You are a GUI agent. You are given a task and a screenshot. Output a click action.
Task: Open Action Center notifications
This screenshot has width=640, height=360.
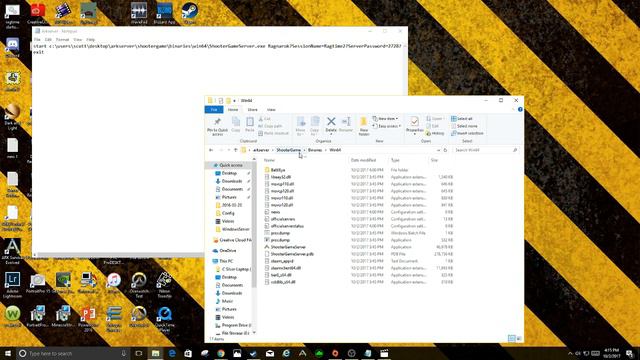click(630, 353)
